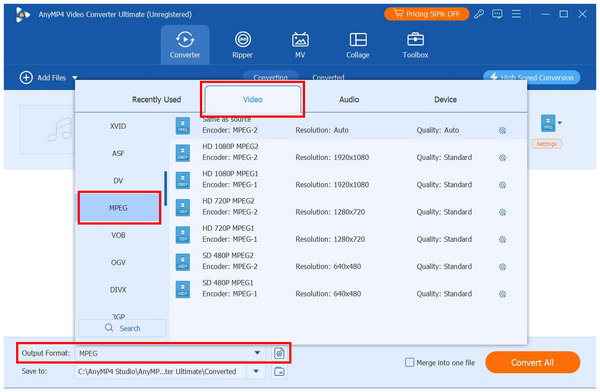The image size is (600, 392).
Task: Select the DV format
Action: (x=118, y=180)
